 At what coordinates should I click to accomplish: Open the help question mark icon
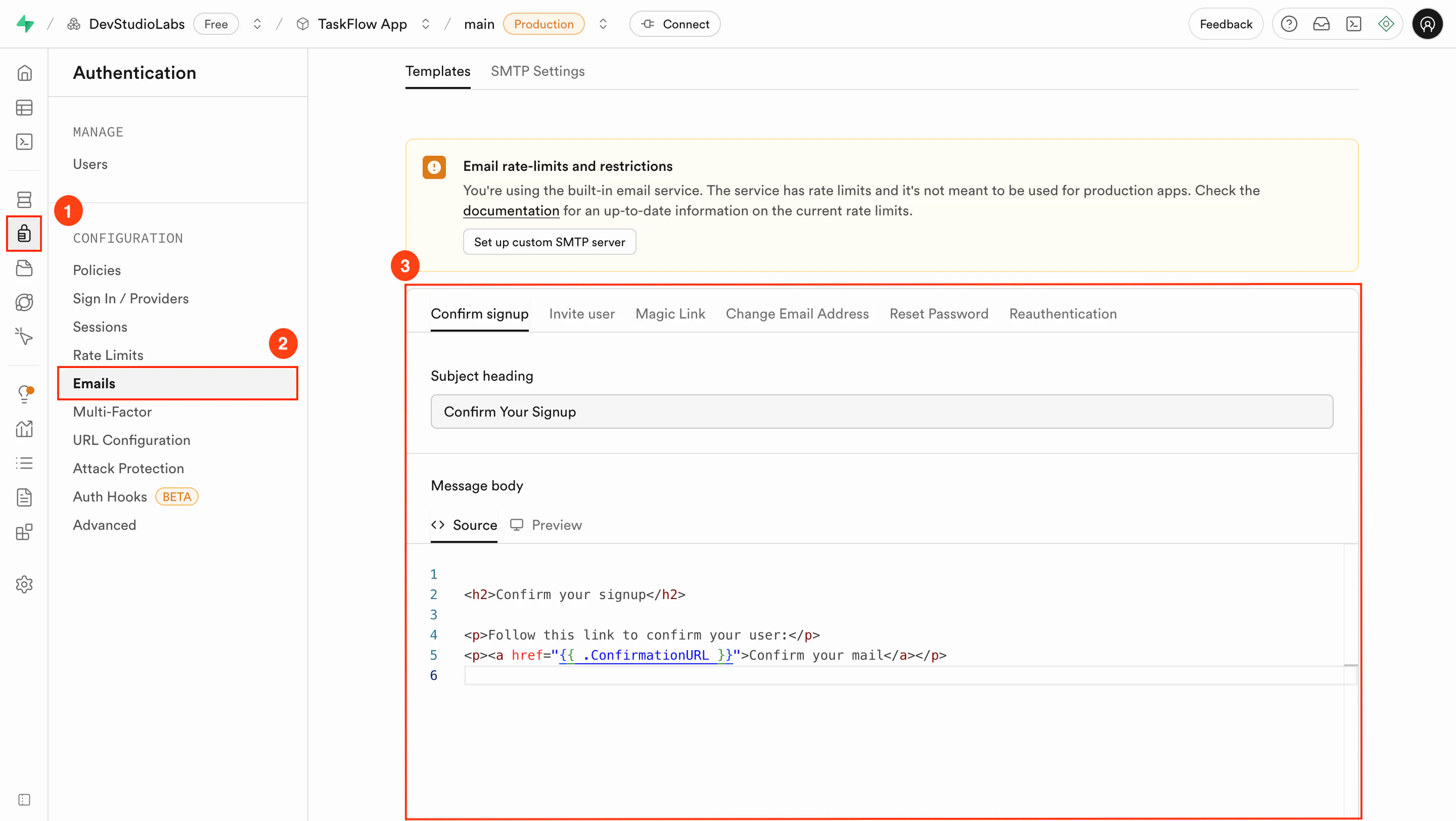pyautogui.click(x=1289, y=24)
